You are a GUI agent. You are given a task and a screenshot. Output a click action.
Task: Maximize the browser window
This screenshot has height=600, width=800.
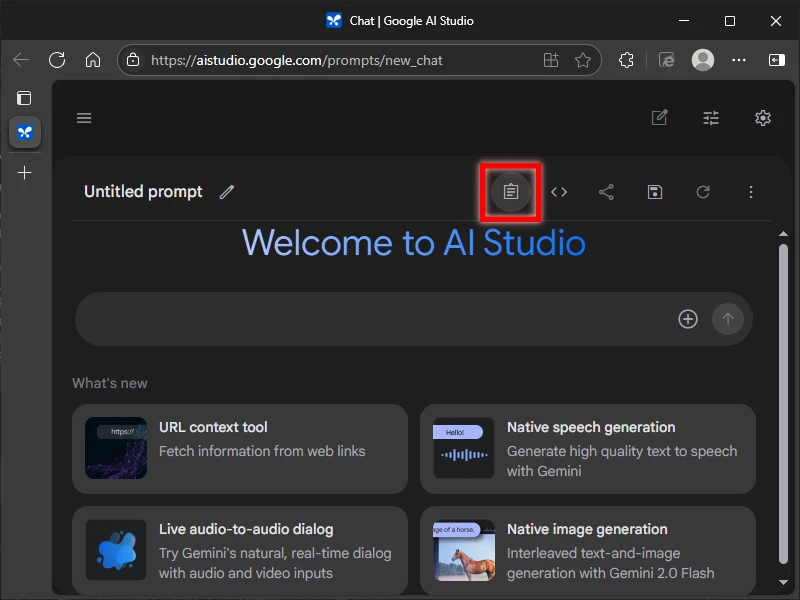(730, 21)
